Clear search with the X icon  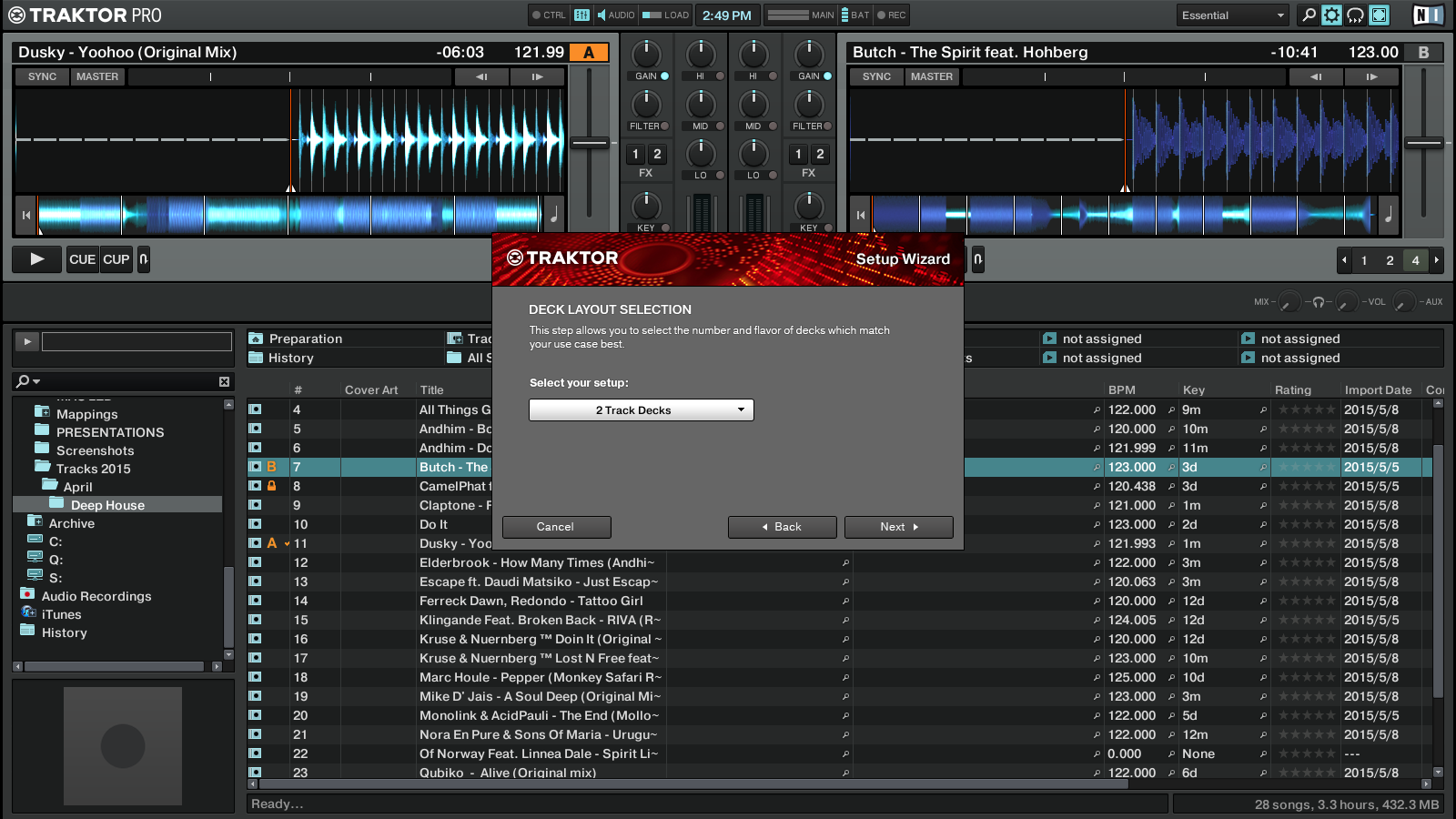[224, 381]
